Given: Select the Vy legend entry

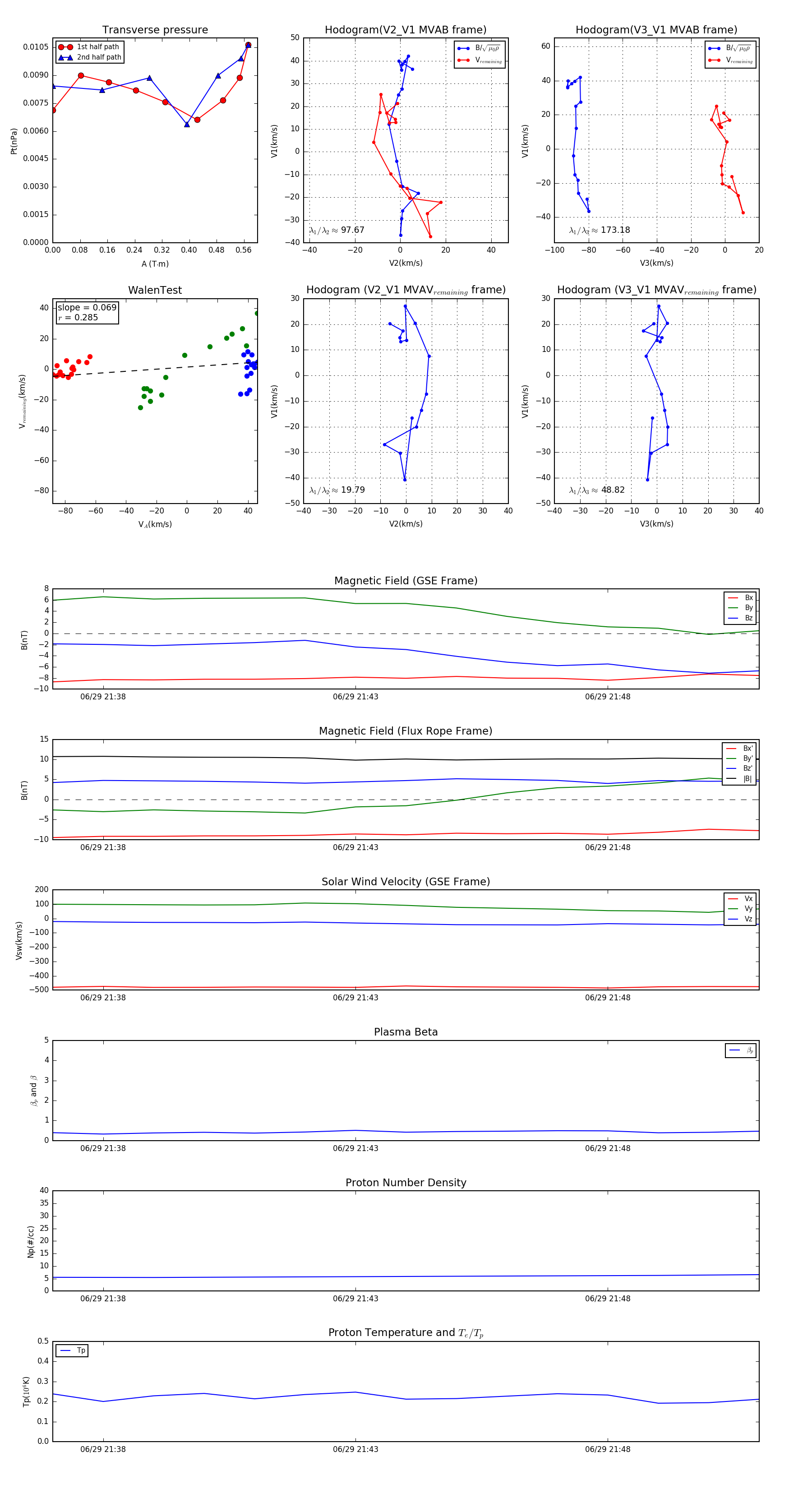Looking at the screenshot, I should point(740,909).
